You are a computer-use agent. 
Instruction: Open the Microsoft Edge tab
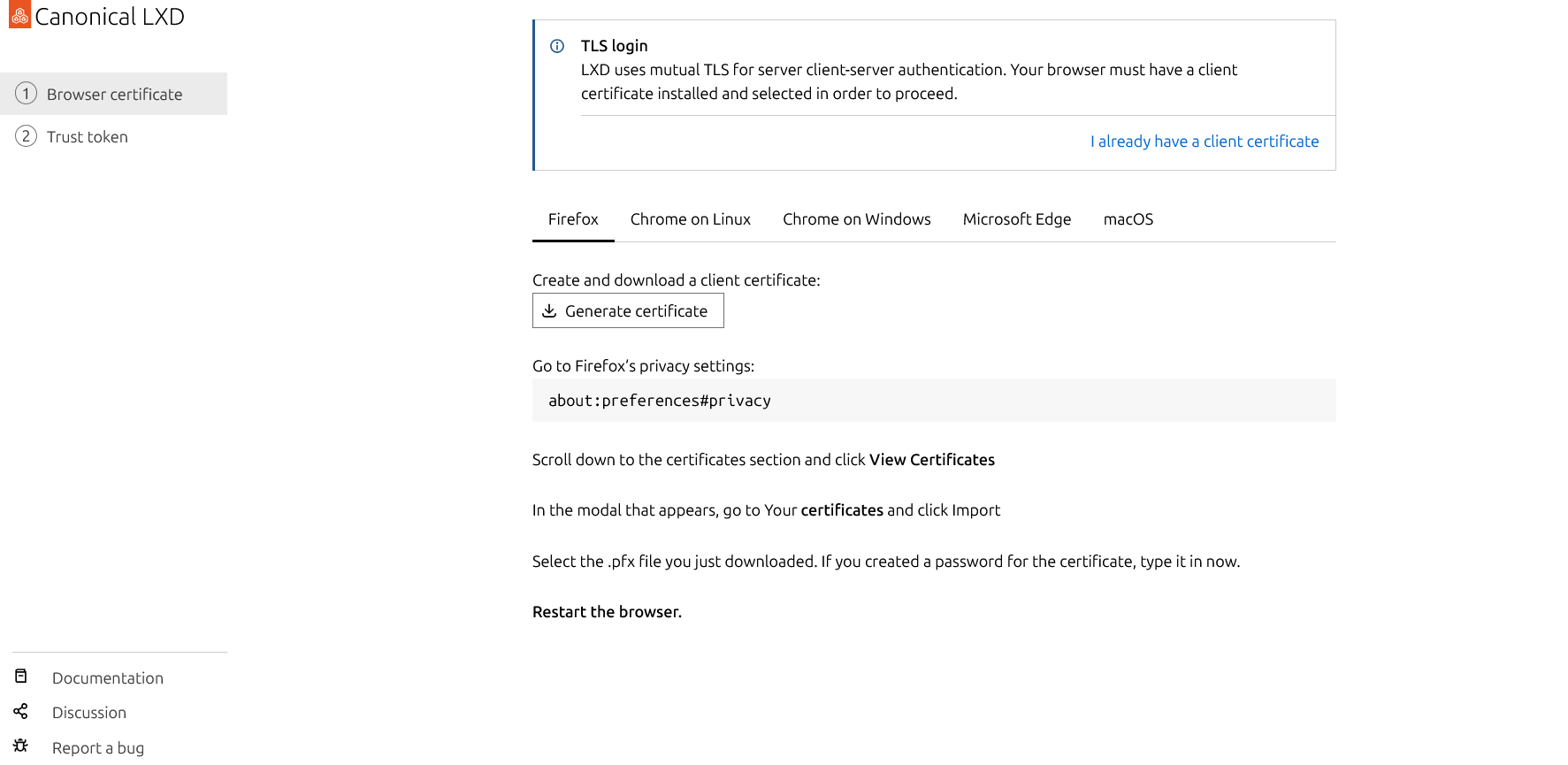coord(1016,219)
